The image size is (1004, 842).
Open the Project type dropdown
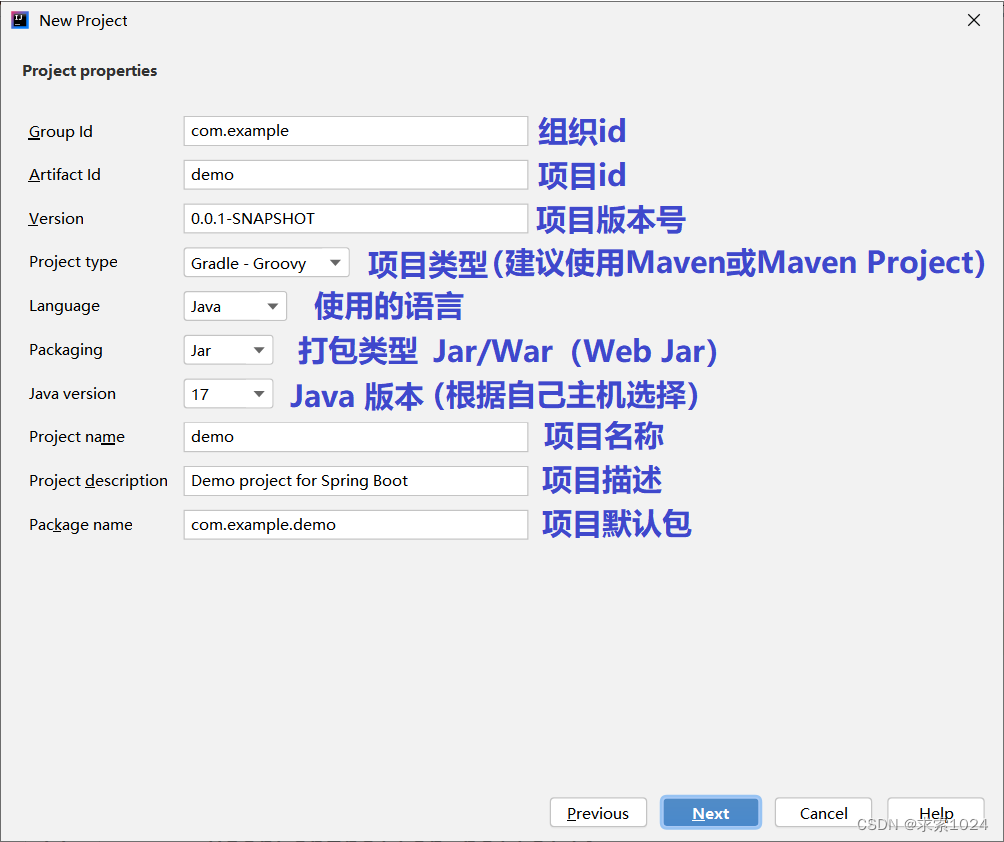click(x=266, y=263)
